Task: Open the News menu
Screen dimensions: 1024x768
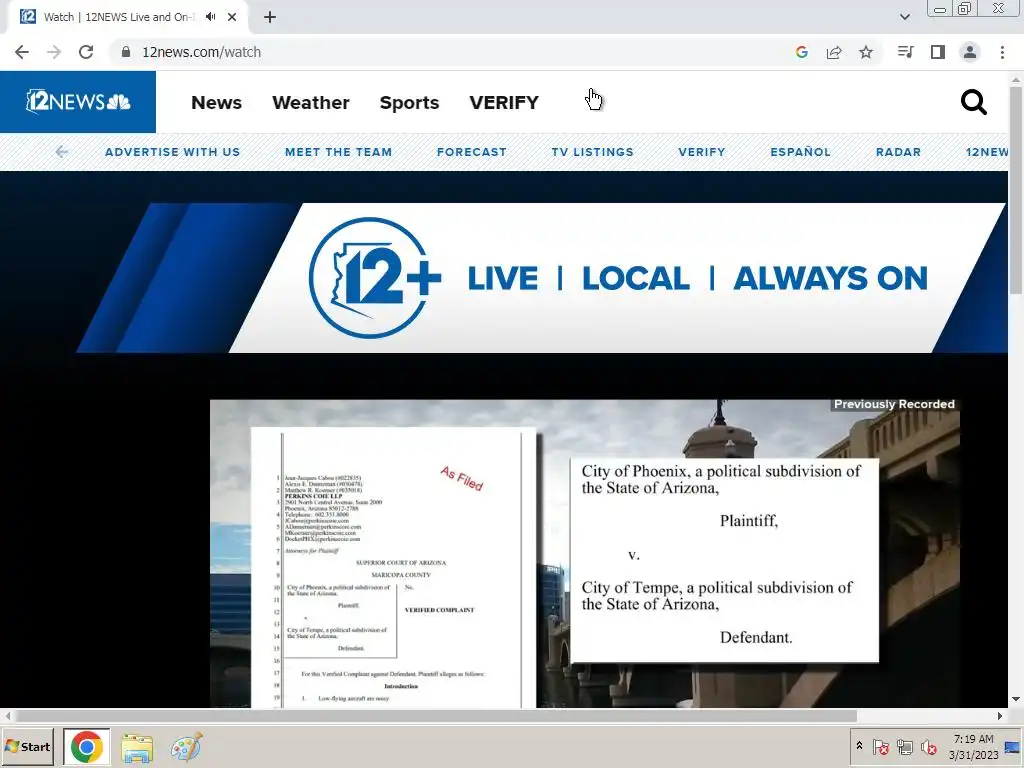Action: (216, 103)
